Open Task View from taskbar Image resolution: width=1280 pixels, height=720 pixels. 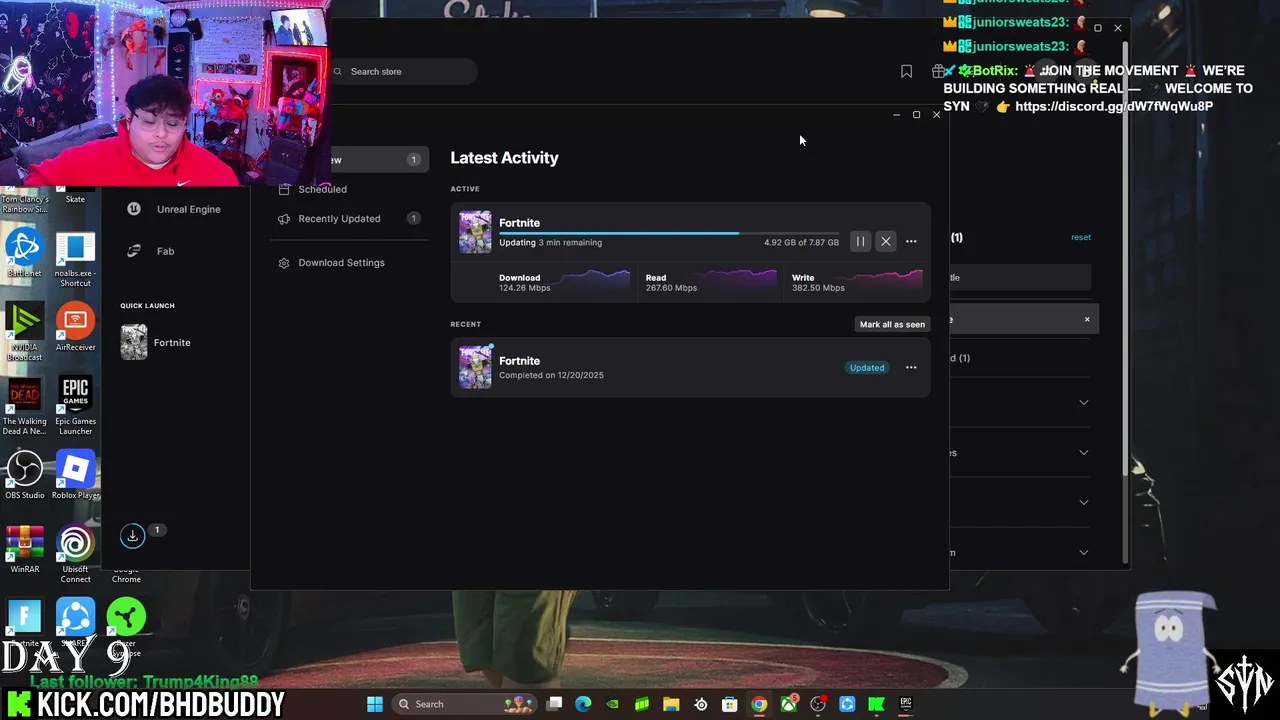click(x=554, y=704)
